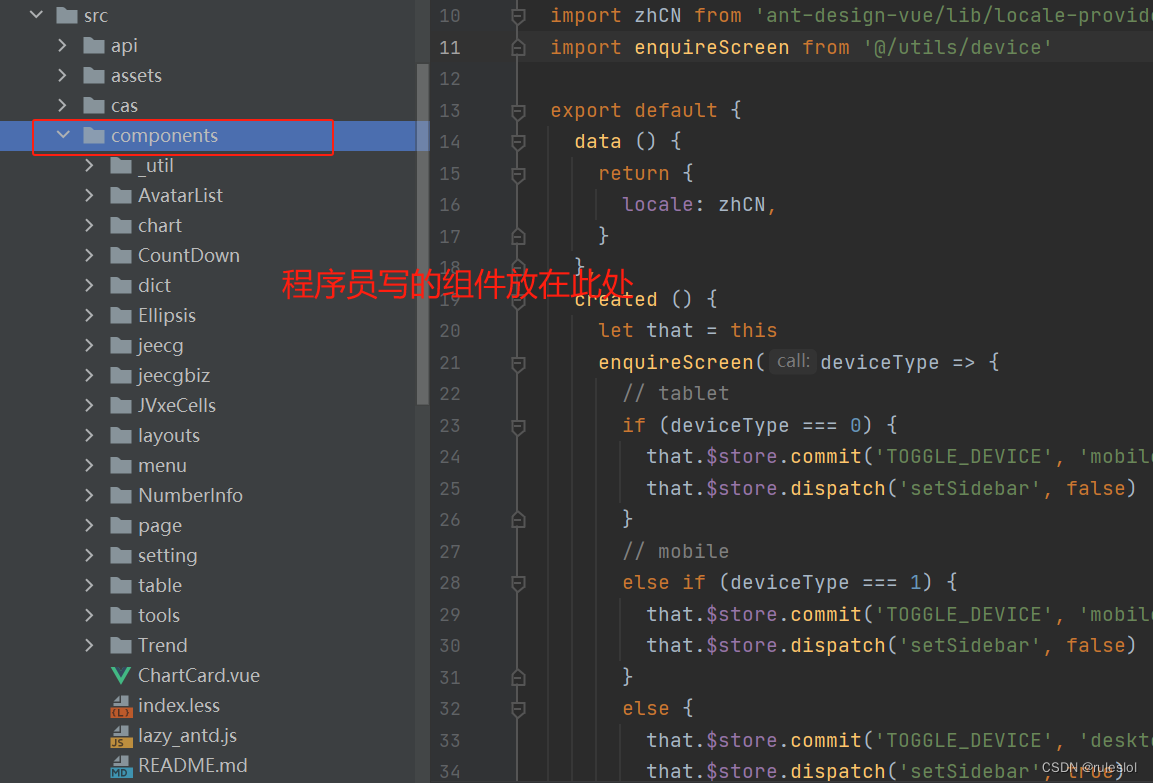The image size is (1153, 783).
Task: Expand the layouts folder chevron
Action: coord(88,435)
